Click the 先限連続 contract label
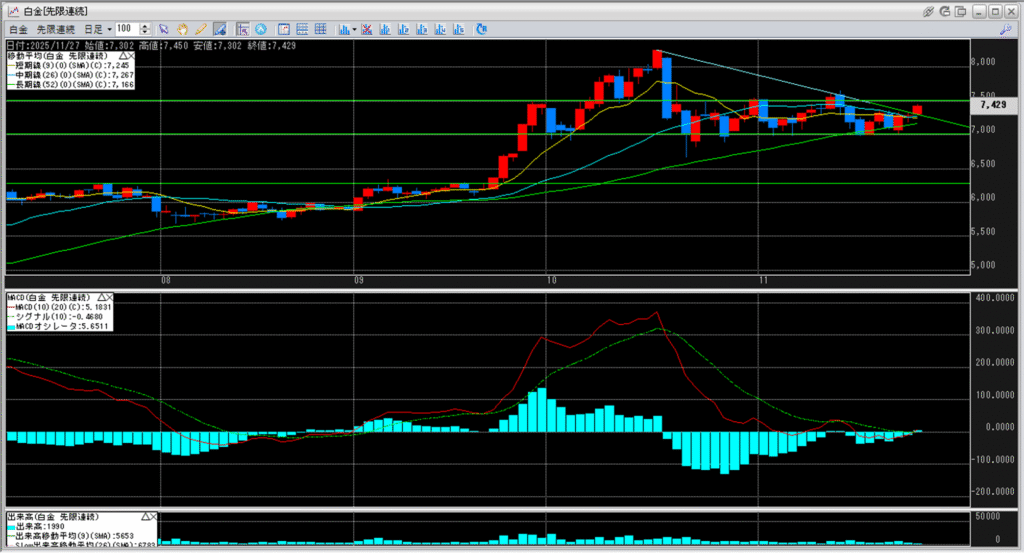Screen dimensions: 1024x553 pos(56,29)
